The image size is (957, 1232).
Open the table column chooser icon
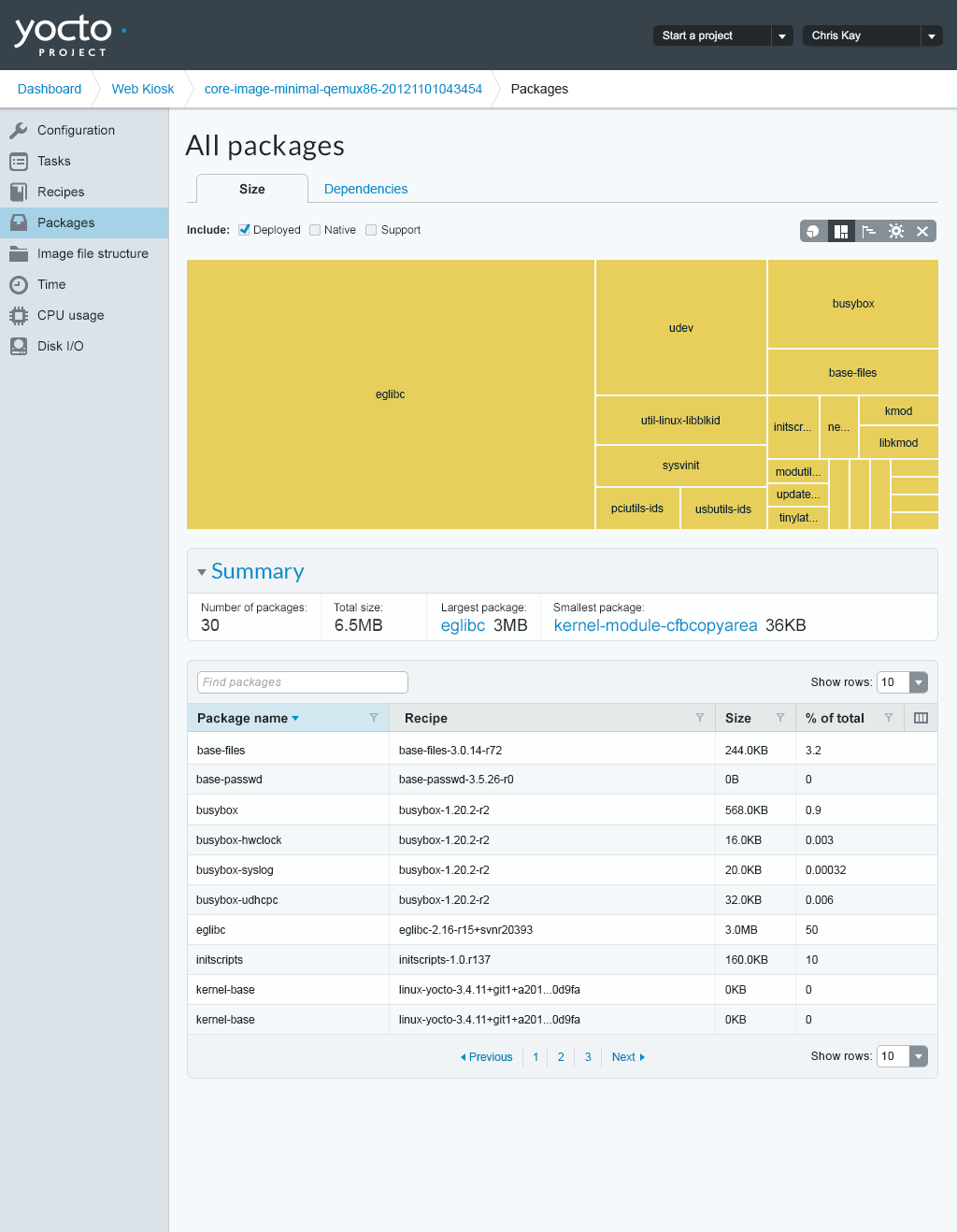pyautogui.click(x=921, y=718)
